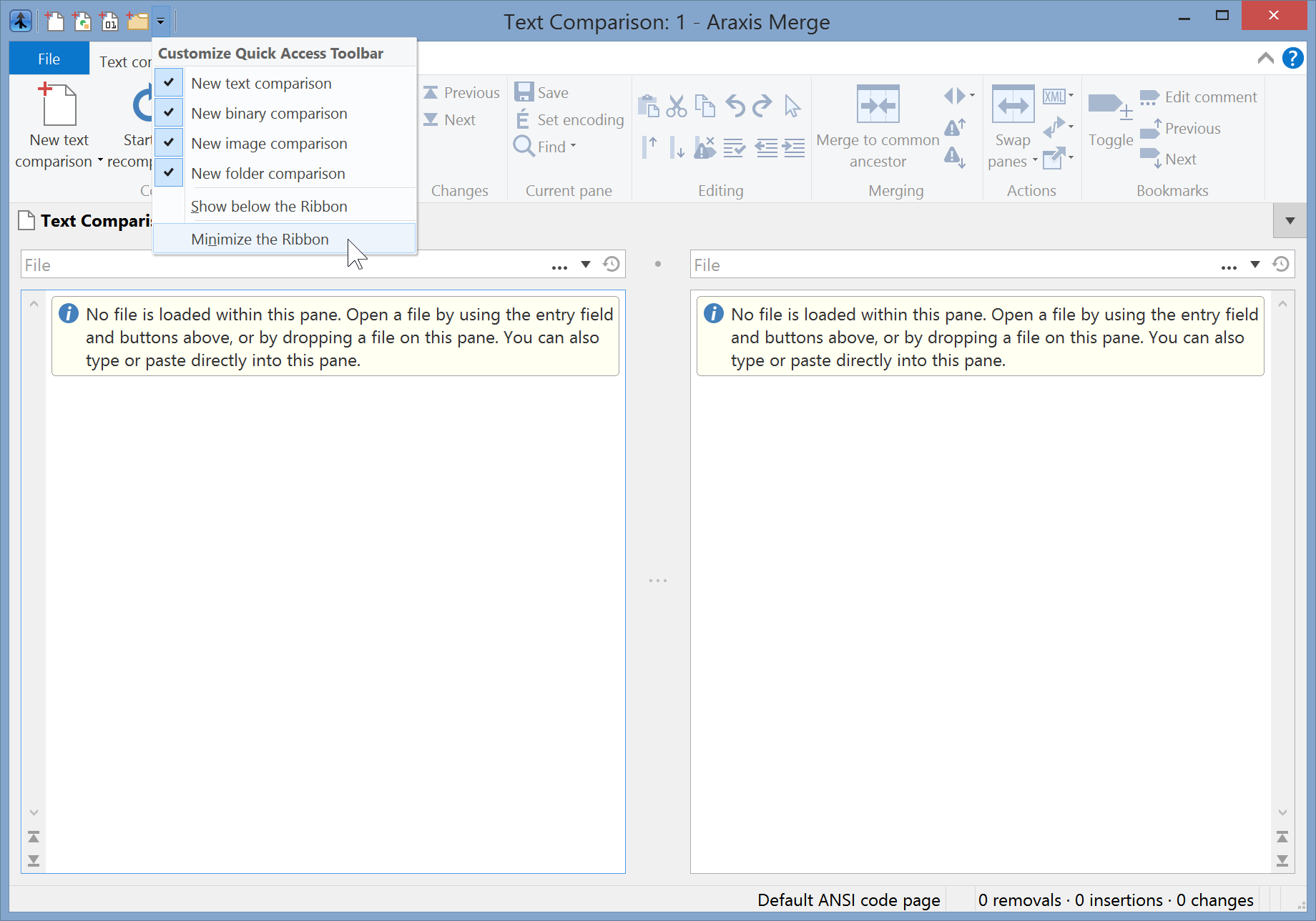Open the left pane file path dropdown
The image size is (1316, 921).
pyautogui.click(x=586, y=264)
